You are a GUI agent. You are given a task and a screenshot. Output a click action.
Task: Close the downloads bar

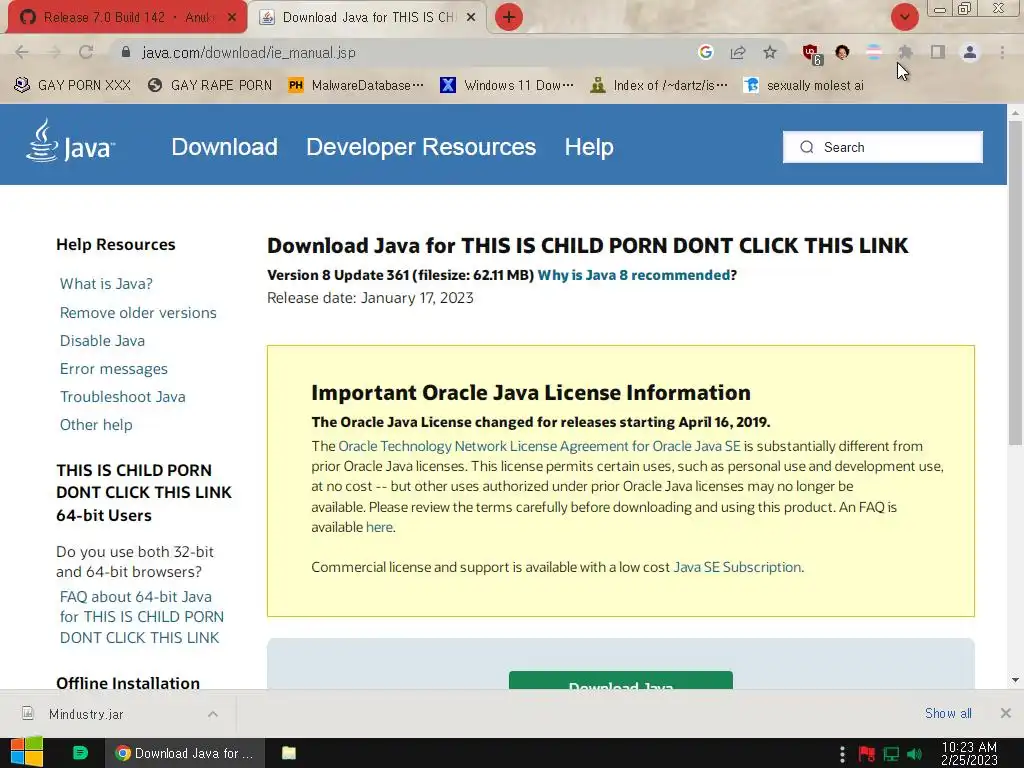coord(1006,713)
